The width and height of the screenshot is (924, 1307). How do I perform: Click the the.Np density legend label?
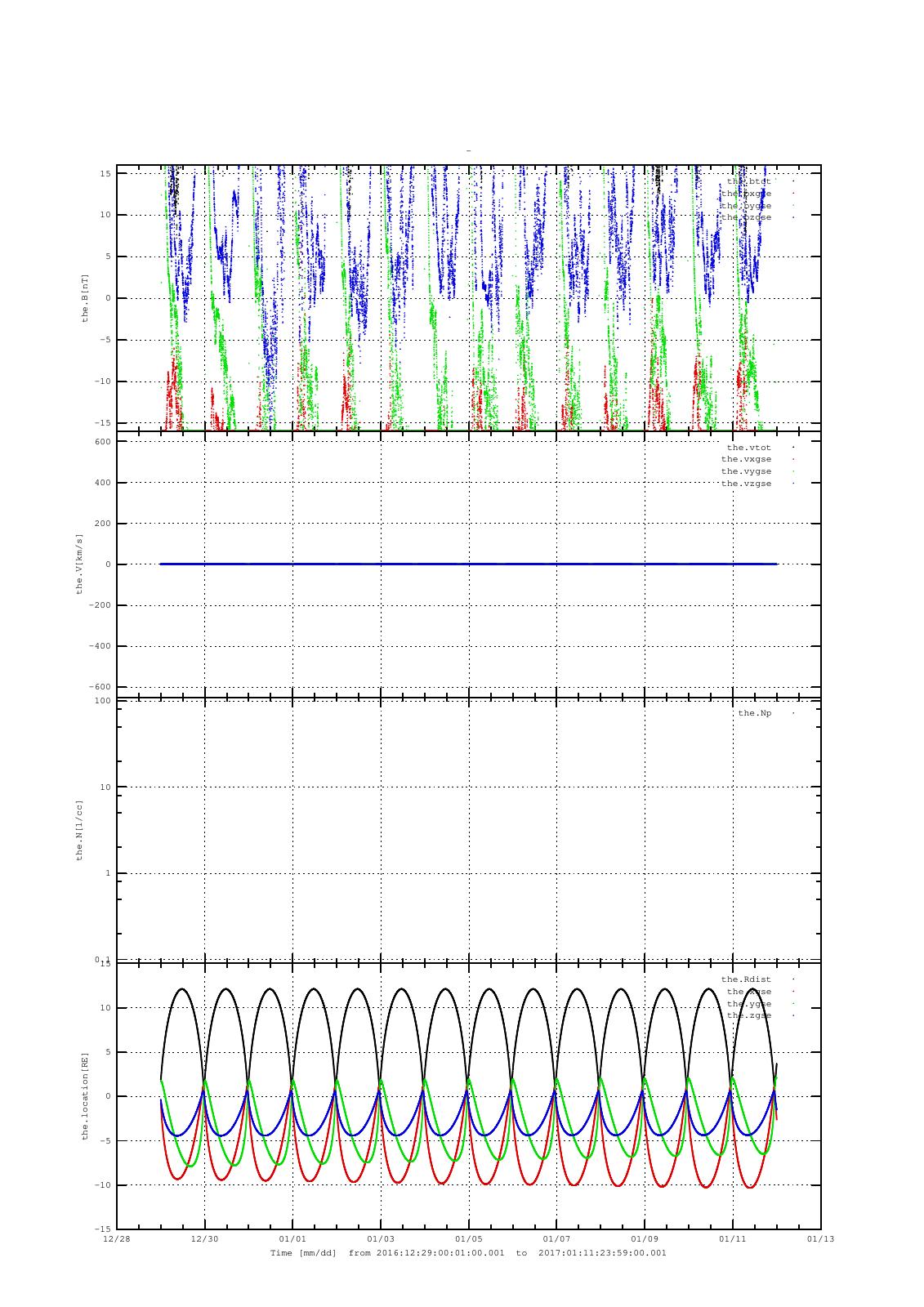755,713
